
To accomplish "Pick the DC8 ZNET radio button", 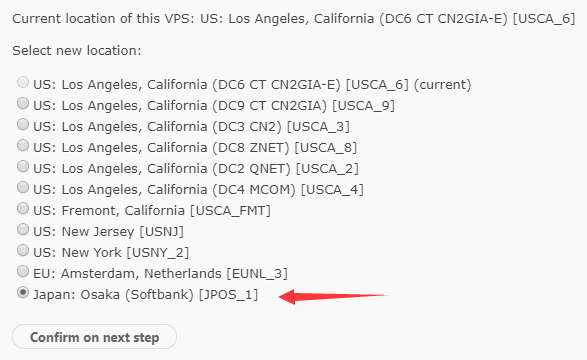I will click(x=23, y=145).
